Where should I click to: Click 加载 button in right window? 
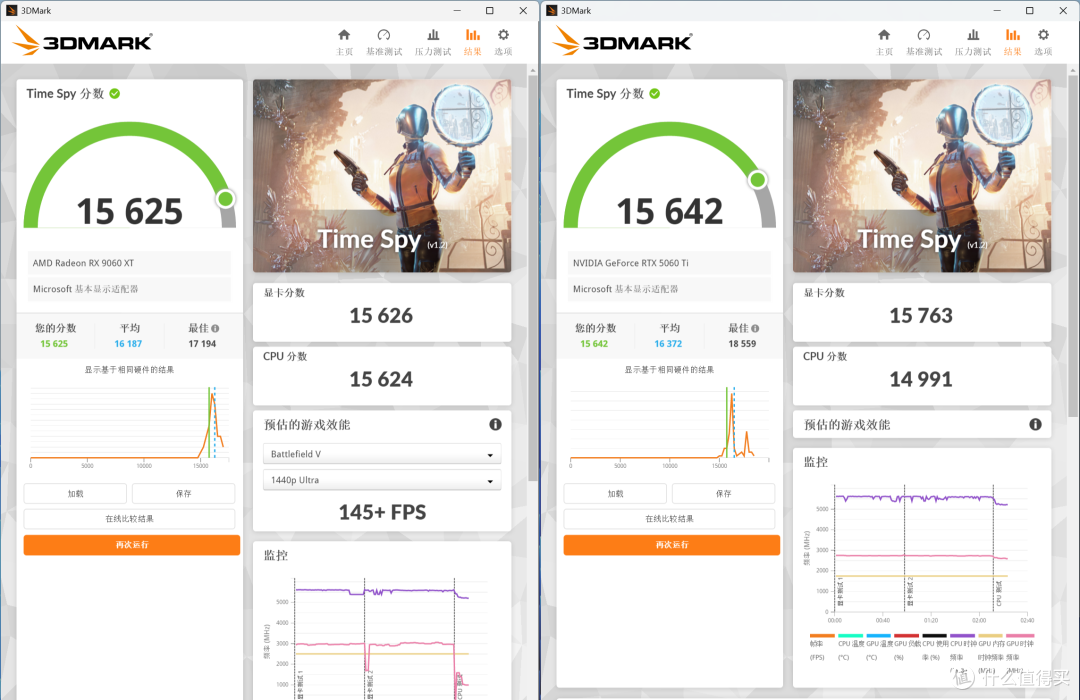[x=615, y=493]
